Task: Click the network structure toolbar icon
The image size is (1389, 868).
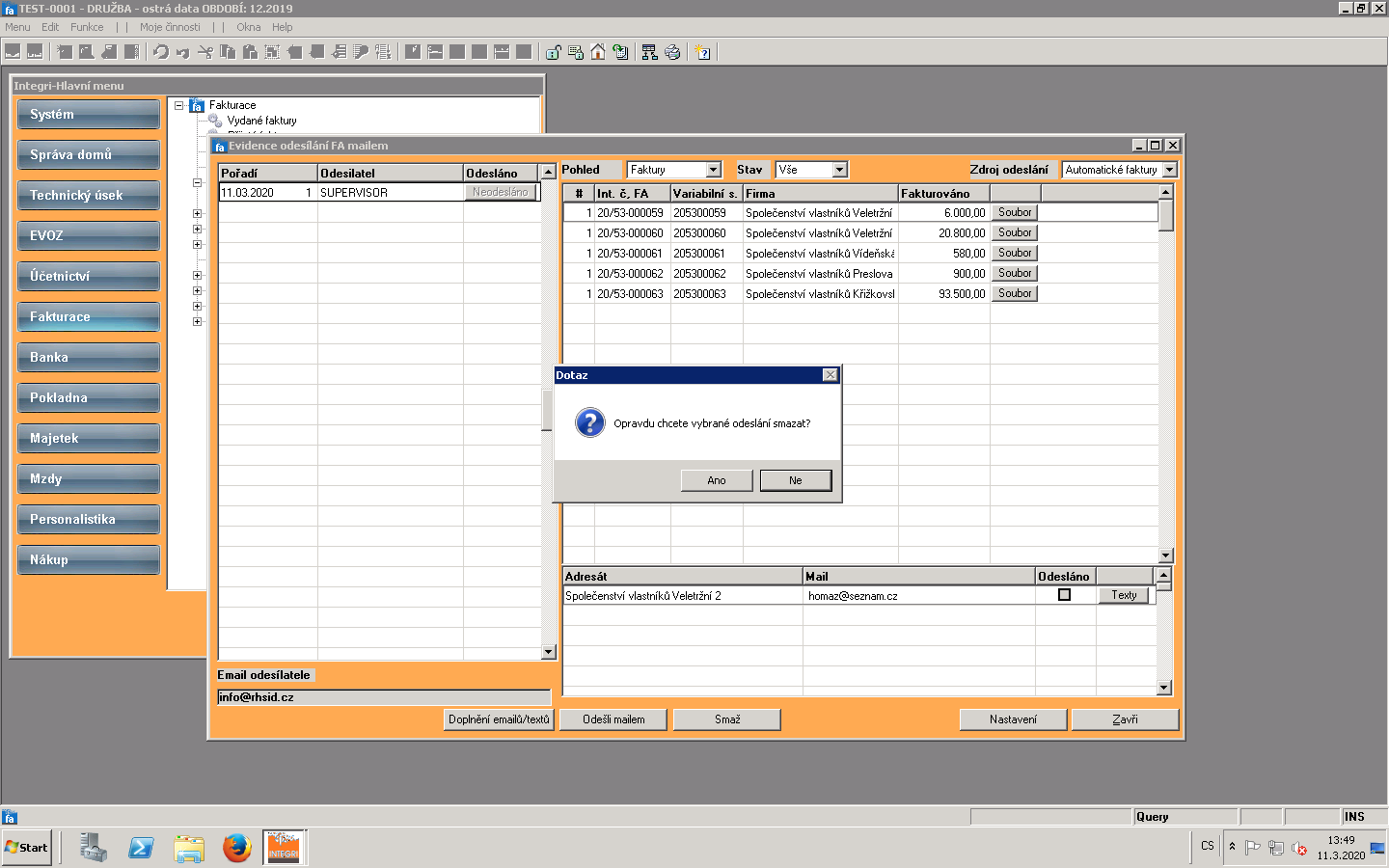Action: pyautogui.click(x=649, y=52)
